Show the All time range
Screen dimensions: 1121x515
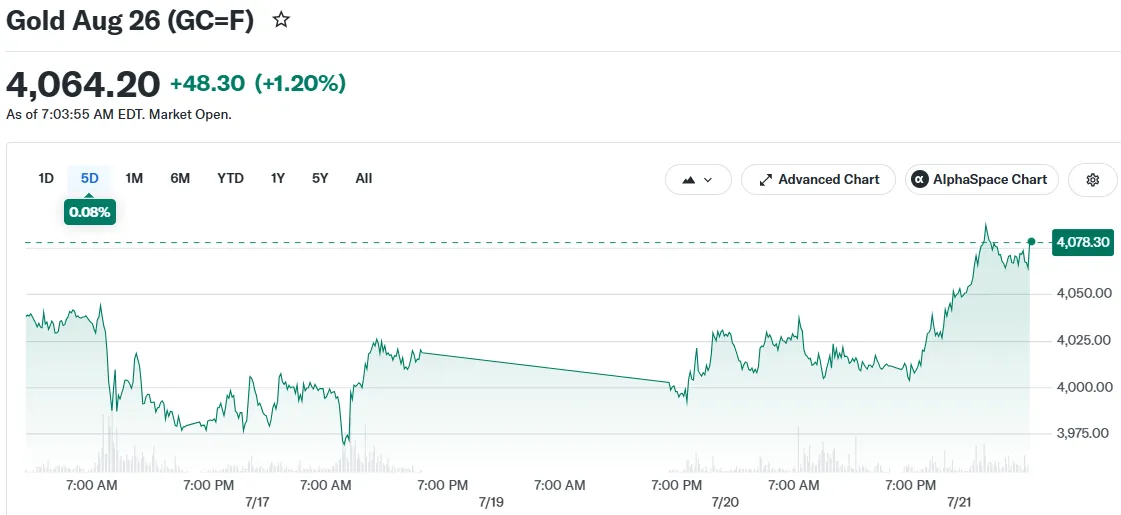coord(364,178)
